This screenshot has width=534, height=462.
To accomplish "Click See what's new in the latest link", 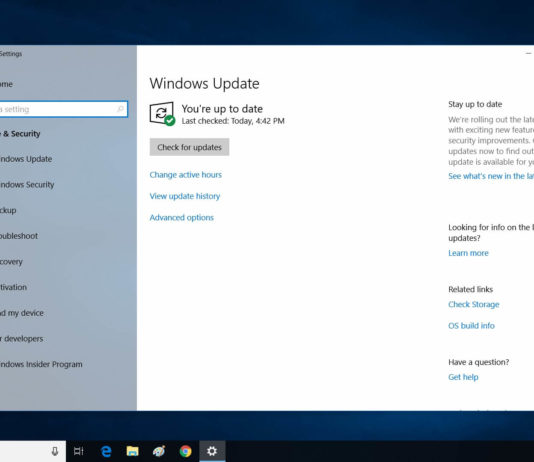I will (491, 176).
